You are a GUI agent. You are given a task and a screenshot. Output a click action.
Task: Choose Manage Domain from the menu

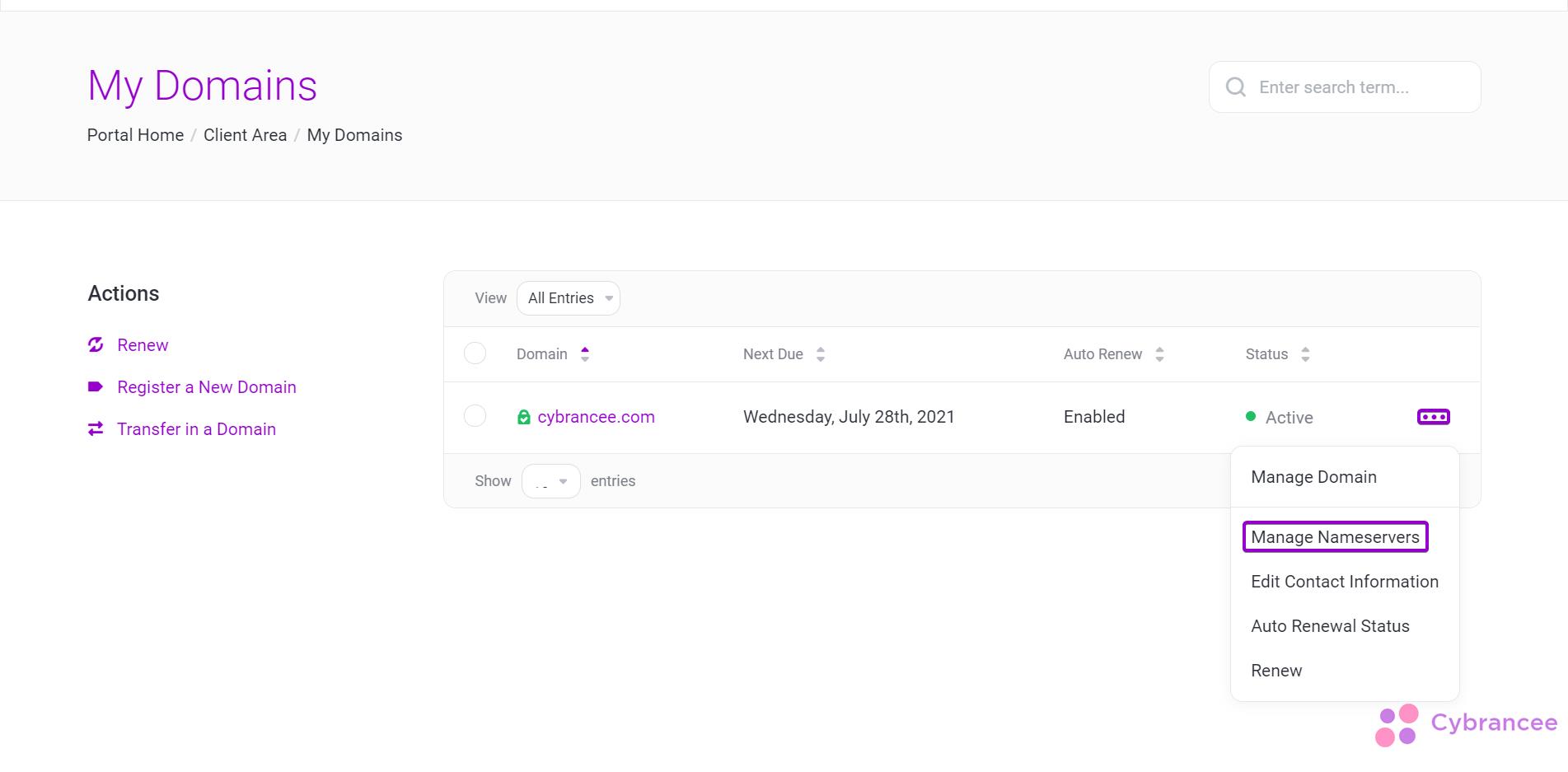(1313, 477)
